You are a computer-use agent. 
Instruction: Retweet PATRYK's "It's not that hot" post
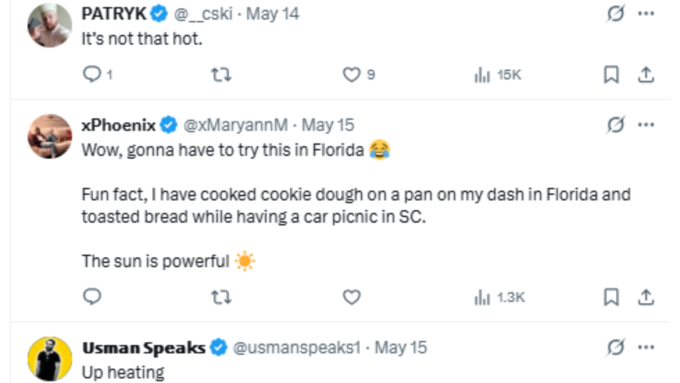click(221, 75)
